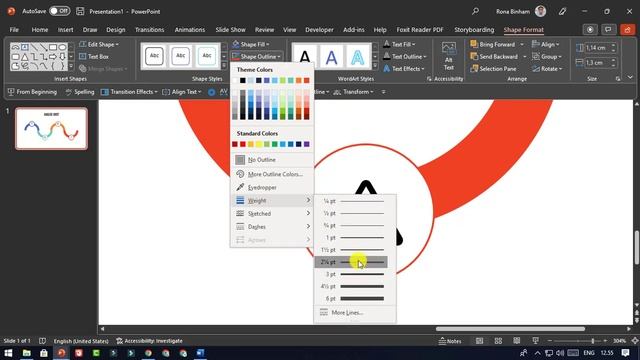Image resolution: width=640 pixels, height=360 pixels.
Task: Select the 3 pt line weight
Action: [351, 274]
